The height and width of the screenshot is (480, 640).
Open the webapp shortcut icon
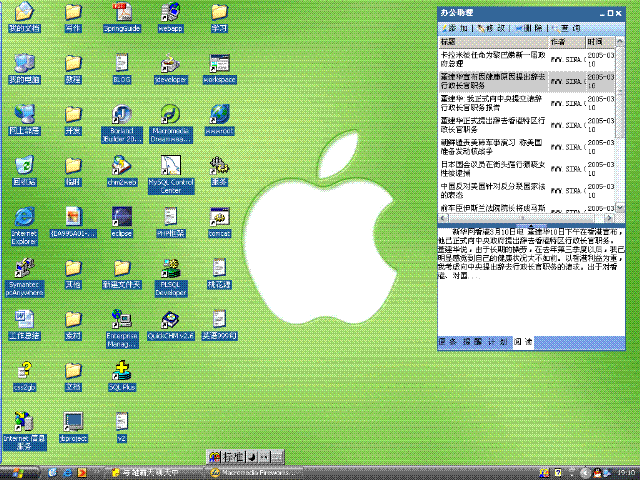170,17
